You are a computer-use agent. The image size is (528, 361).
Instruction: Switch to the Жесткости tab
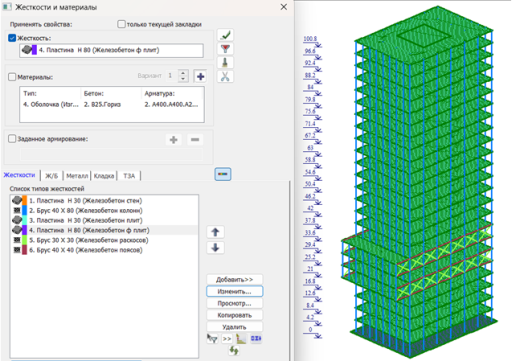tap(19, 175)
